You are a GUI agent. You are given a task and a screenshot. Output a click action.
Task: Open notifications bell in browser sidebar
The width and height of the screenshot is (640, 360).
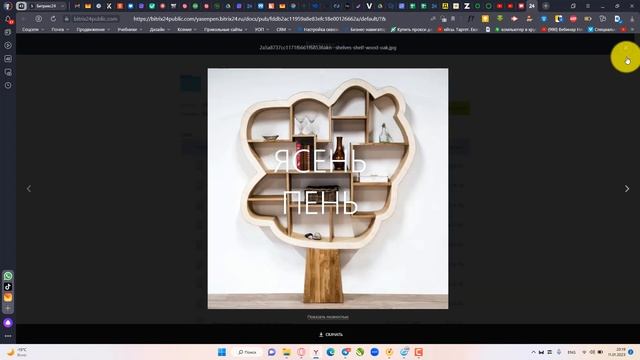tap(8, 19)
